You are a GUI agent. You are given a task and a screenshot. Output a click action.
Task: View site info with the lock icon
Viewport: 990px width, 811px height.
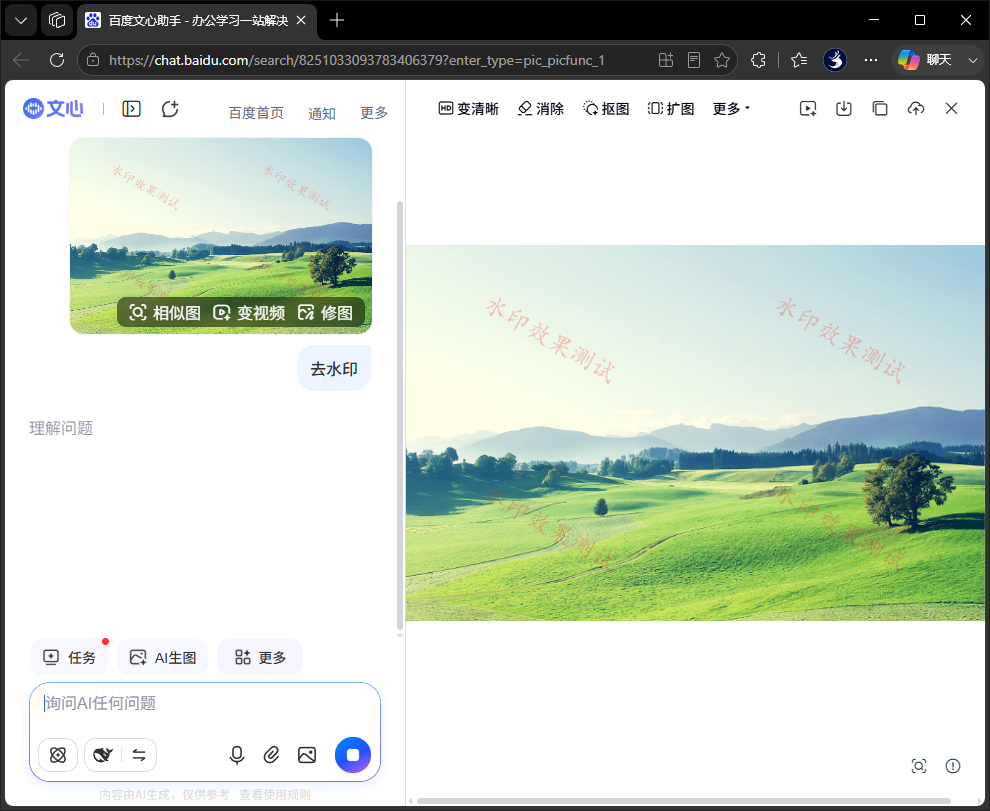93,60
